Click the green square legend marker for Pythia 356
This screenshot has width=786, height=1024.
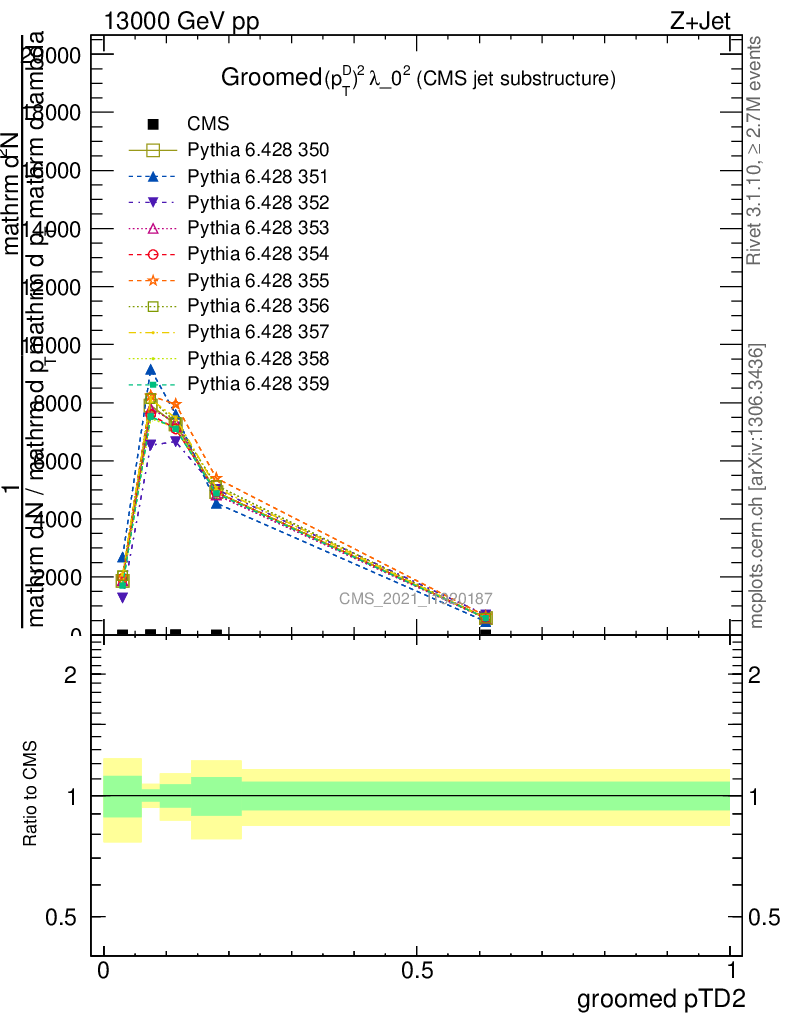click(x=153, y=306)
